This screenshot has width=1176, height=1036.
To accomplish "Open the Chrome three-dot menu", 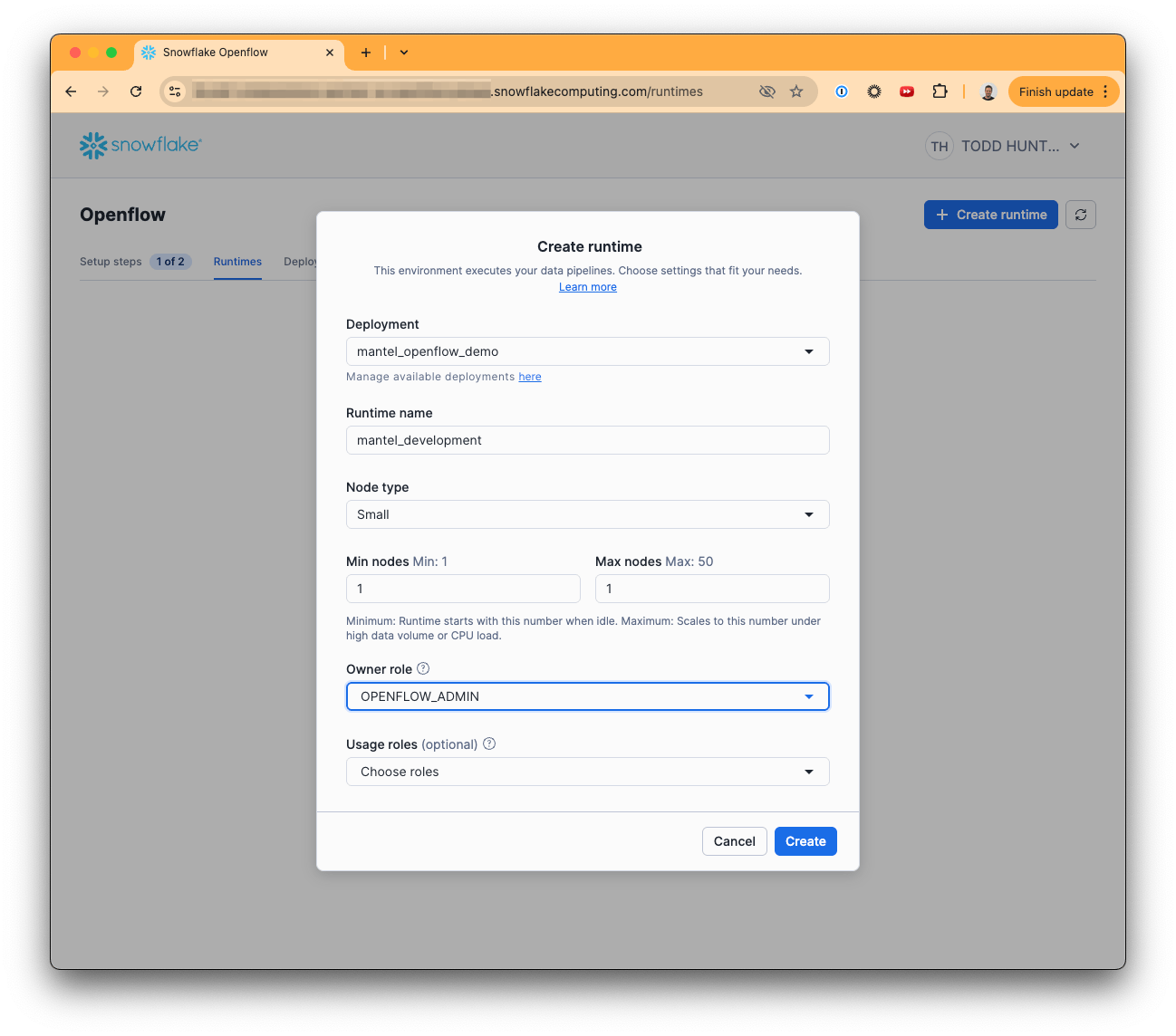I will click(x=1105, y=91).
